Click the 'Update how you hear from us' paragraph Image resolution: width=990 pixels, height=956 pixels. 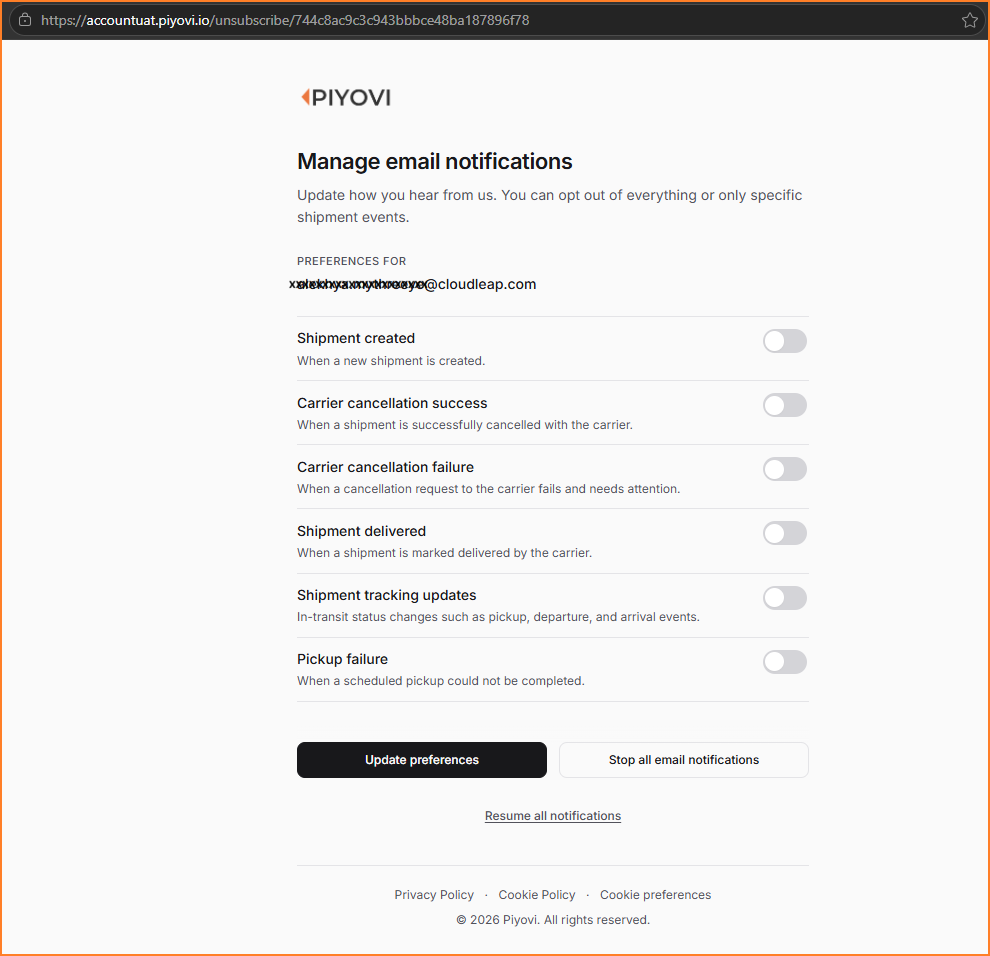coord(549,206)
